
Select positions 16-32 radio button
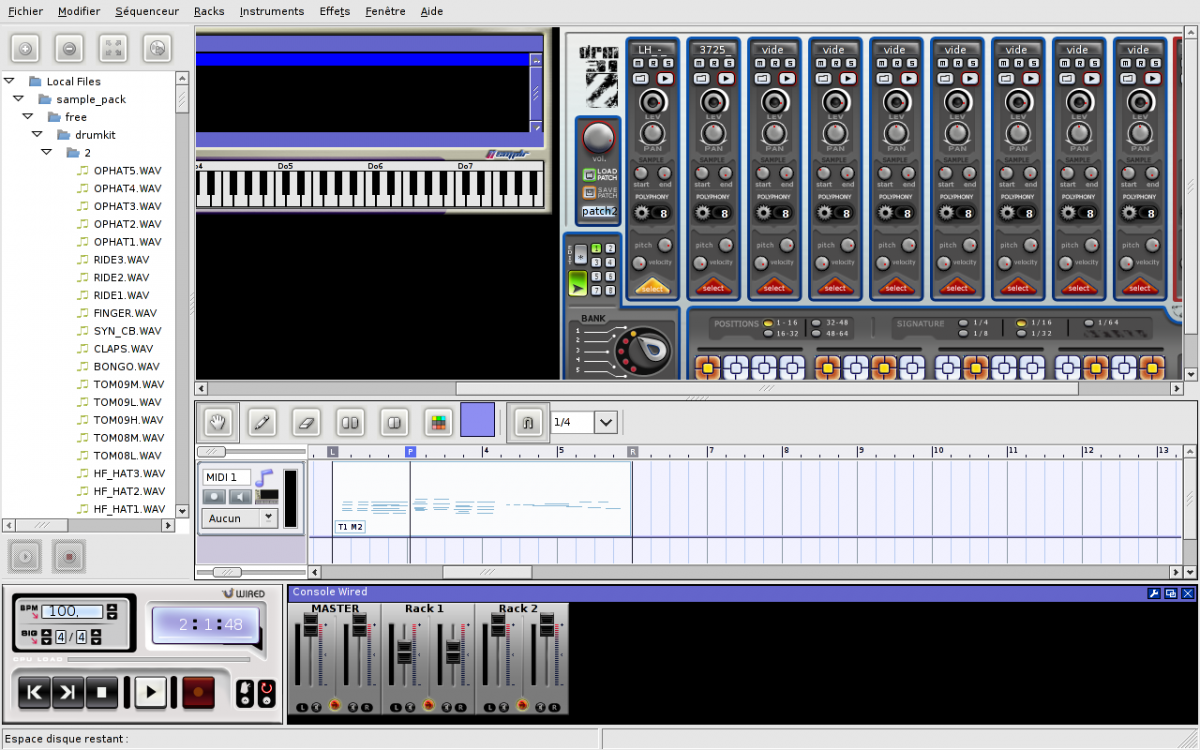(768, 334)
